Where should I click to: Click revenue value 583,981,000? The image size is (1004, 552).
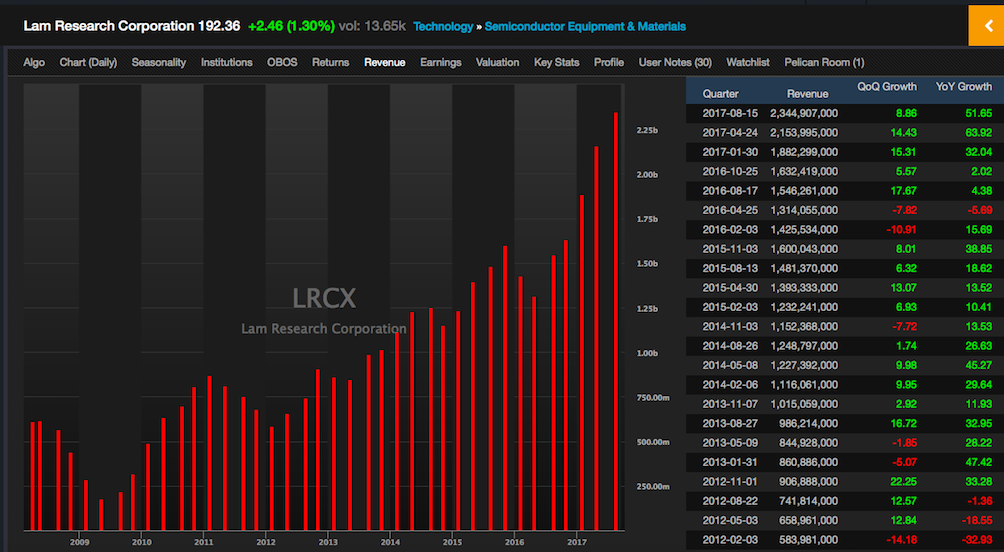(x=808, y=539)
